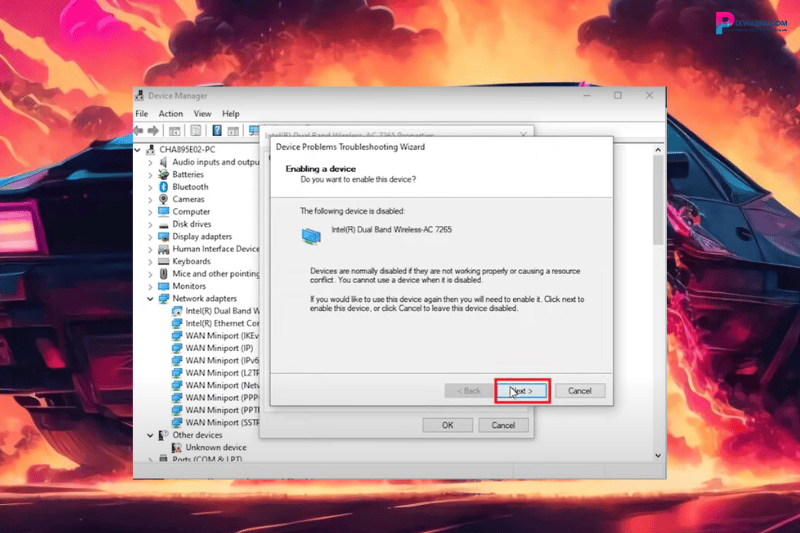Expand the Audio inputs and outputs node
The height and width of the screenshot is (533, 800).
(151, 162)
